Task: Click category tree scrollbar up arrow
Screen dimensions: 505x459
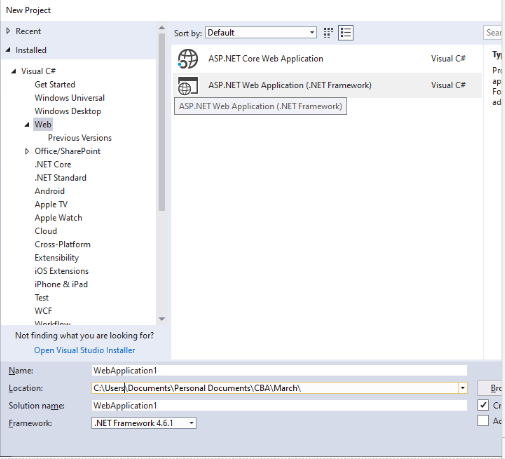Action: (162, 28)
